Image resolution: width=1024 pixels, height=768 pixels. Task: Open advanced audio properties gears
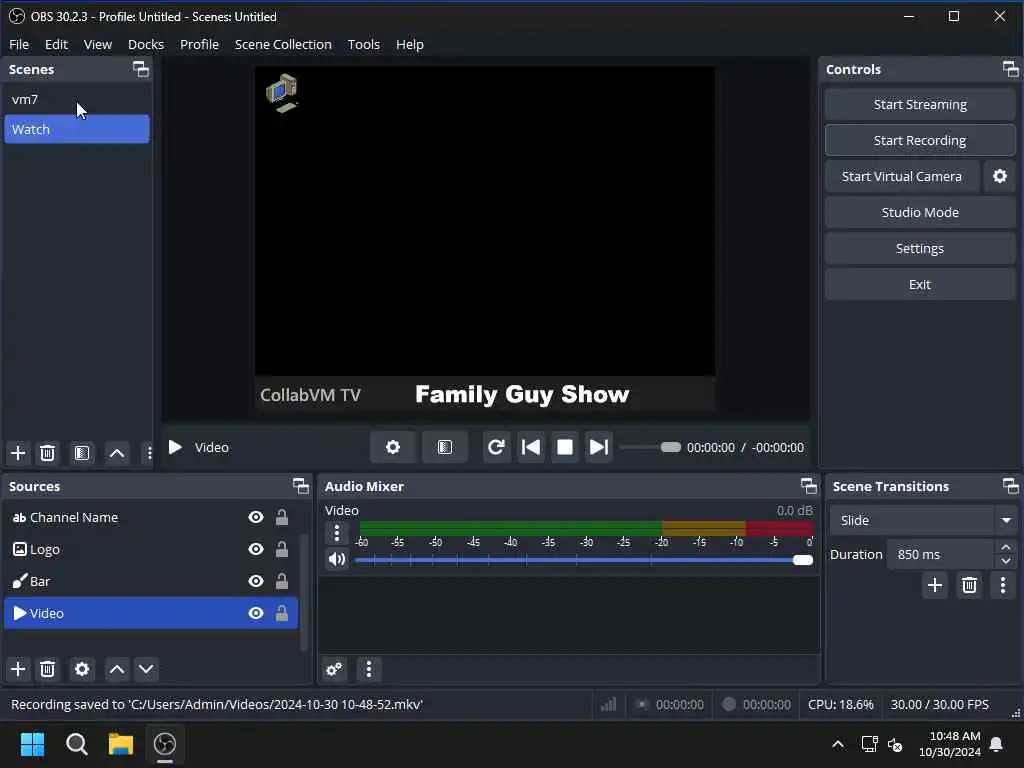[x=334, y=669]
